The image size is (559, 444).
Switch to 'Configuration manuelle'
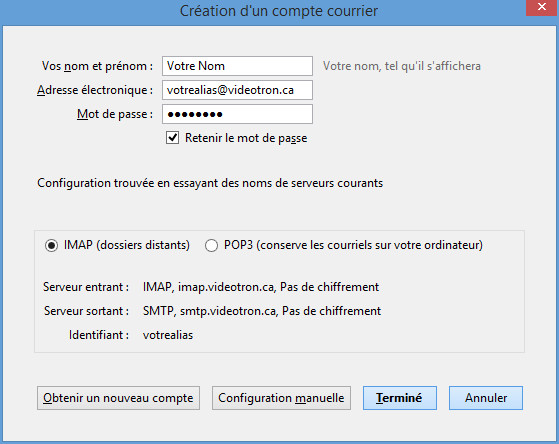(281, 398)
